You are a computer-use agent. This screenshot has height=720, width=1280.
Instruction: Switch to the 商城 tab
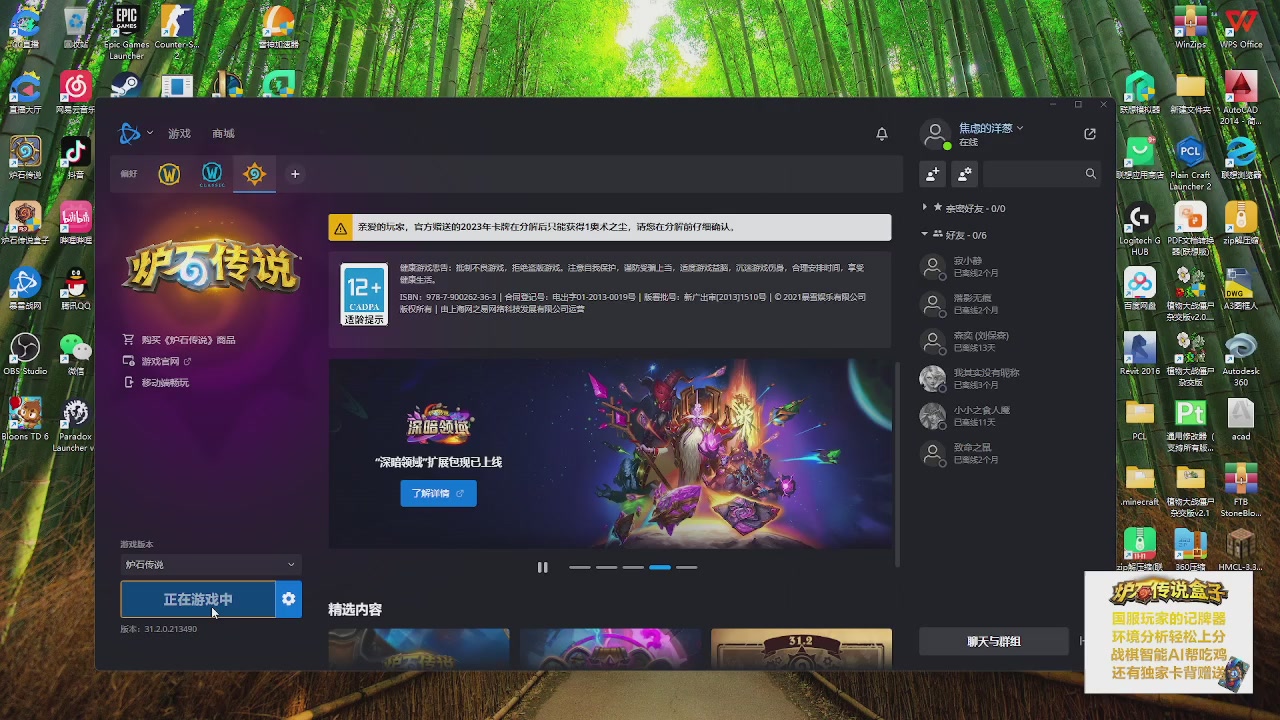(223, 133)
